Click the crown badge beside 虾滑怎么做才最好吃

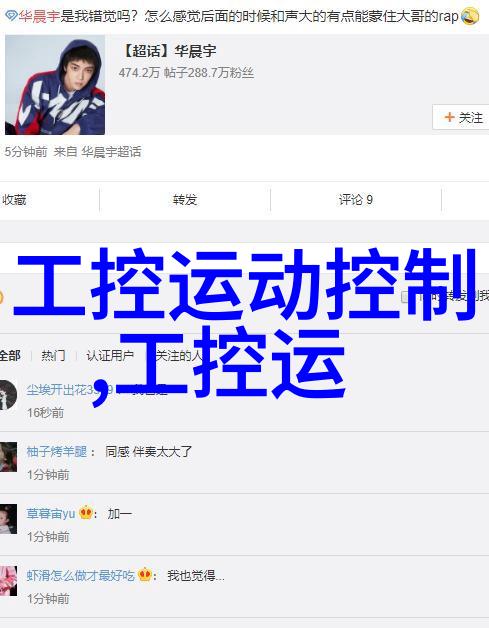[145, 575]
